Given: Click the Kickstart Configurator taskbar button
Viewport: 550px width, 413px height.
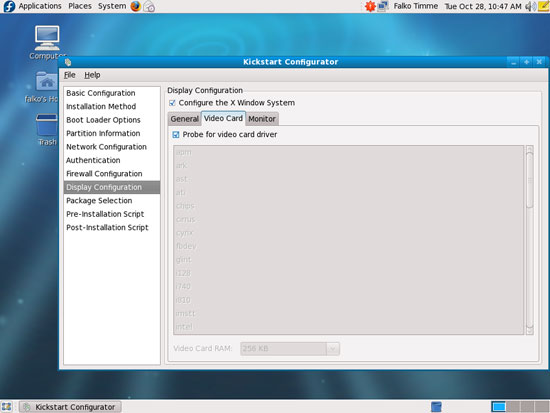Looking at the screenshot, I should (70, 407).
